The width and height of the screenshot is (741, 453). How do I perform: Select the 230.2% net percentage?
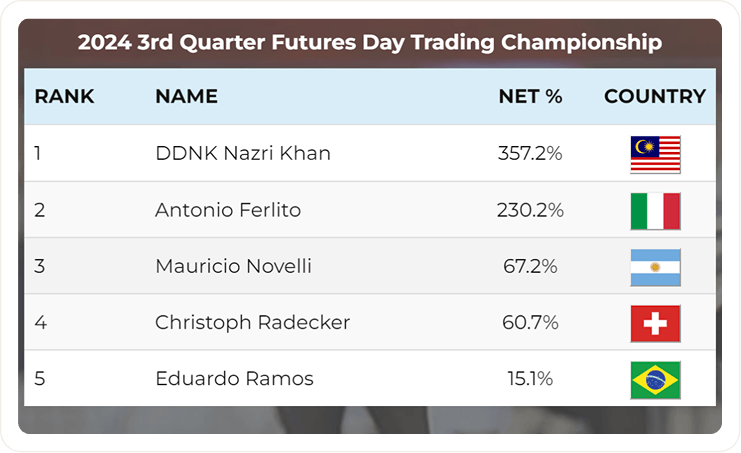coord(530,211)
